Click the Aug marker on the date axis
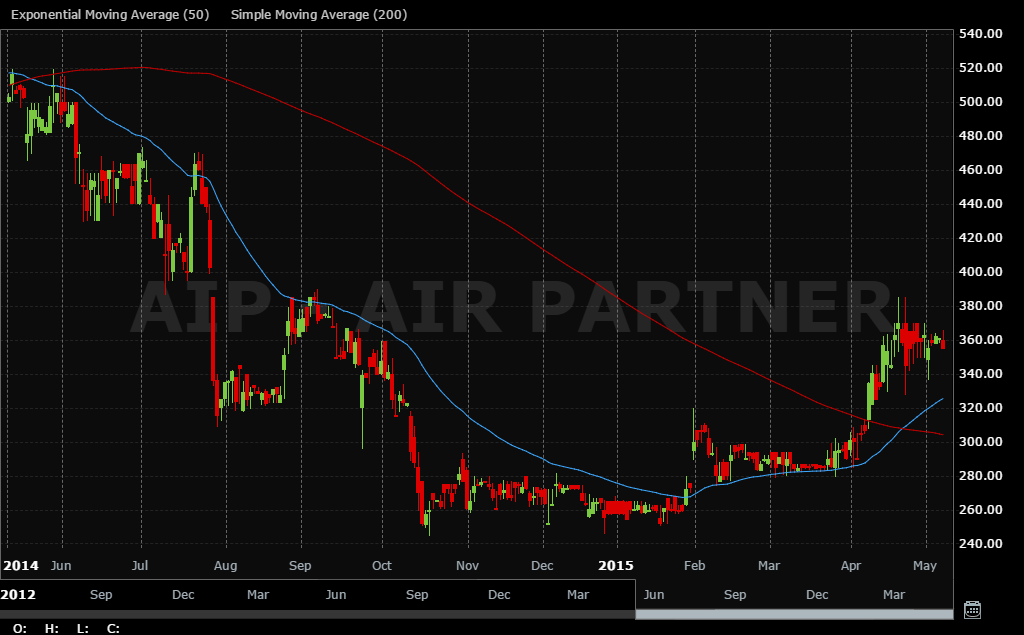Viewport: 1024px width, 635px height. coord(226,565)
